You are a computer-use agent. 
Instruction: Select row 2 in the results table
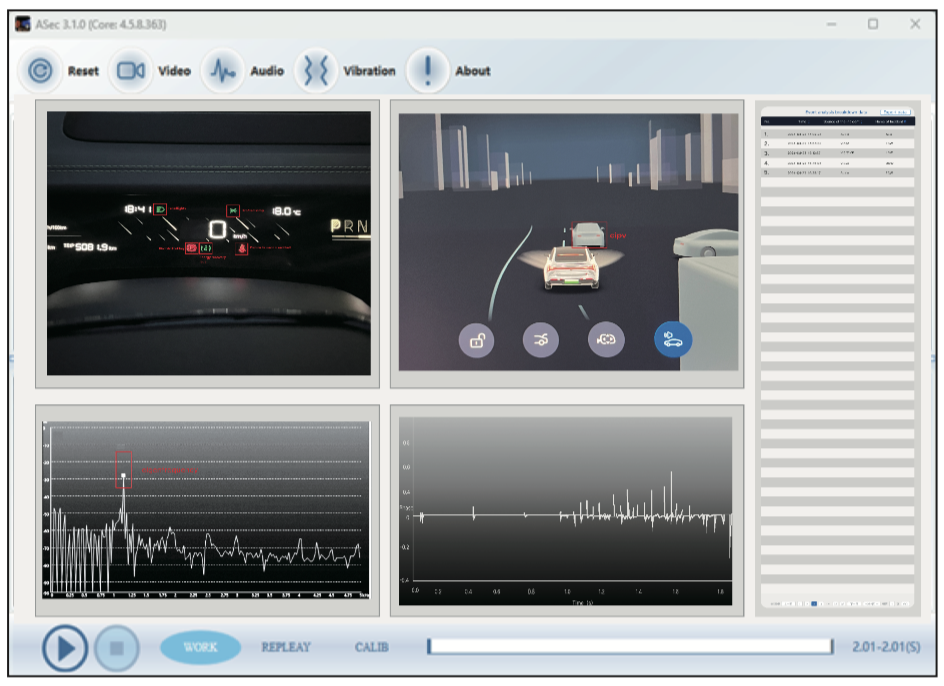837,144
